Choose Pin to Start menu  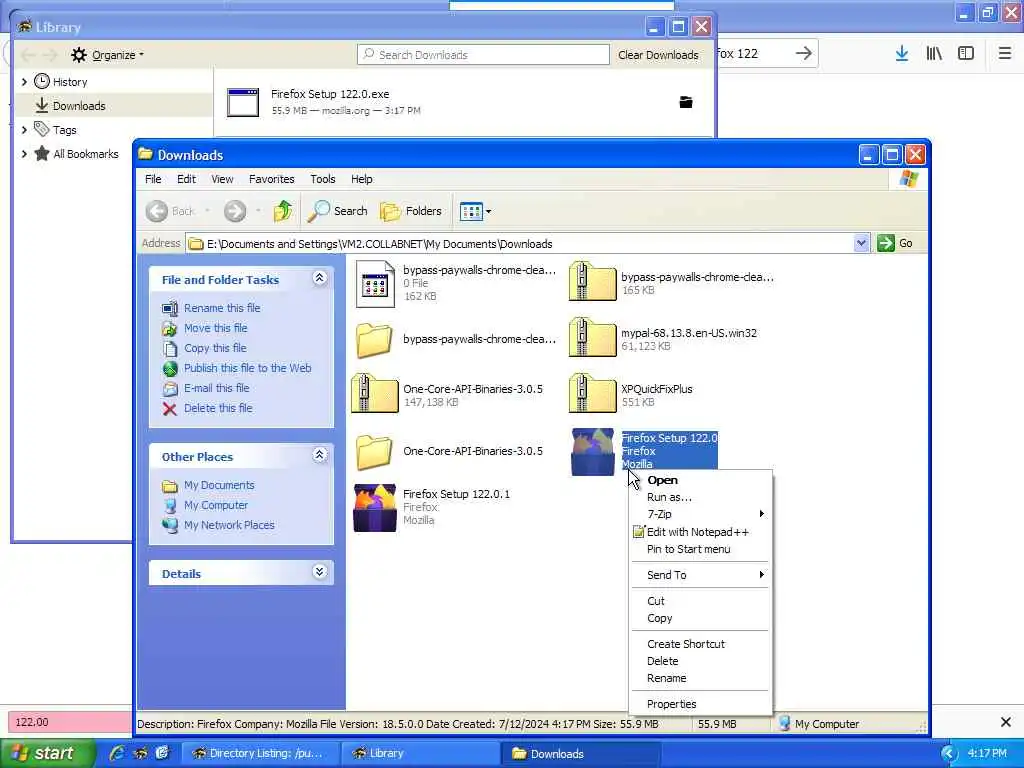click(688, 549)
